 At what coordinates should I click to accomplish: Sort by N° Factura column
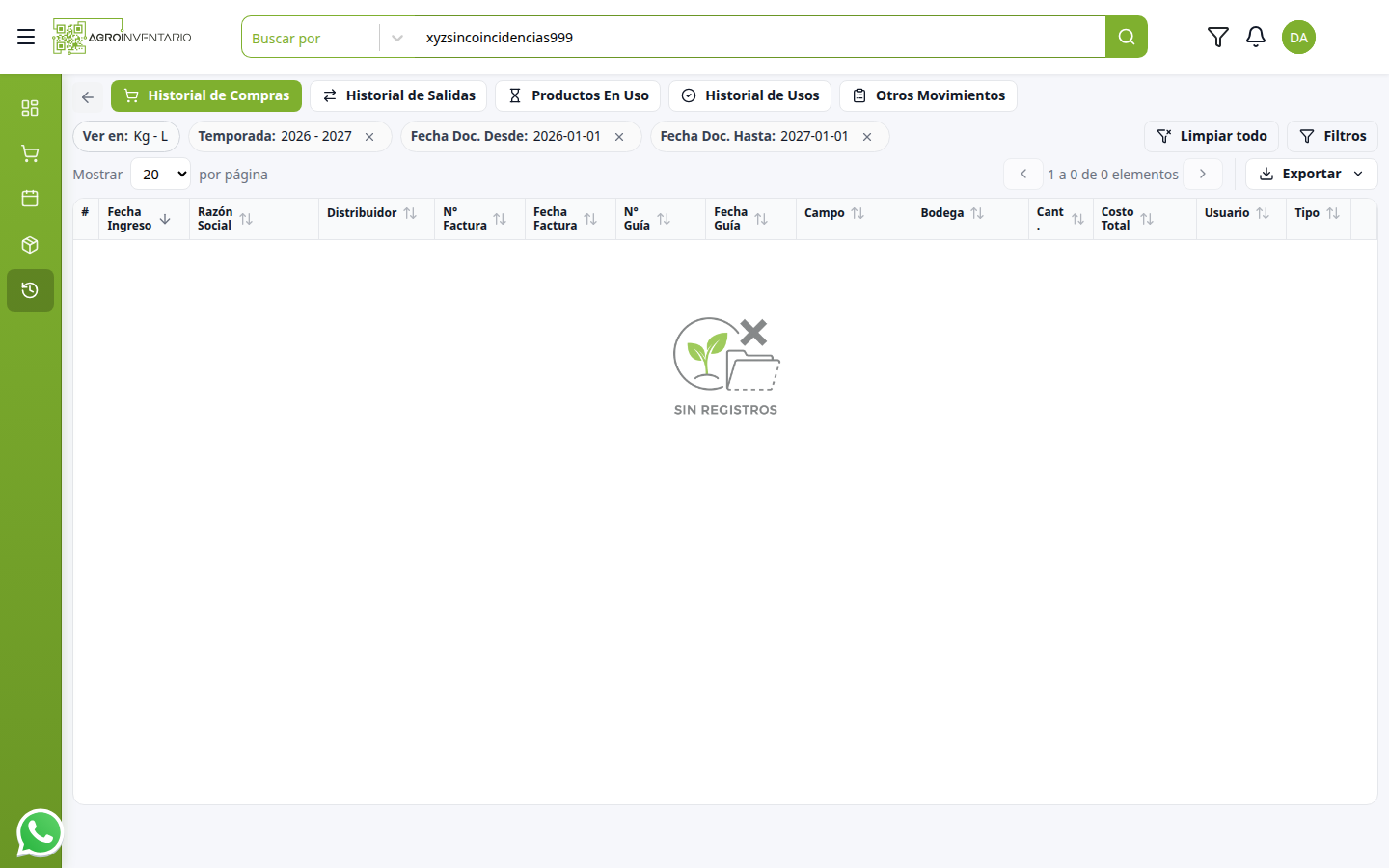(500, 219)
